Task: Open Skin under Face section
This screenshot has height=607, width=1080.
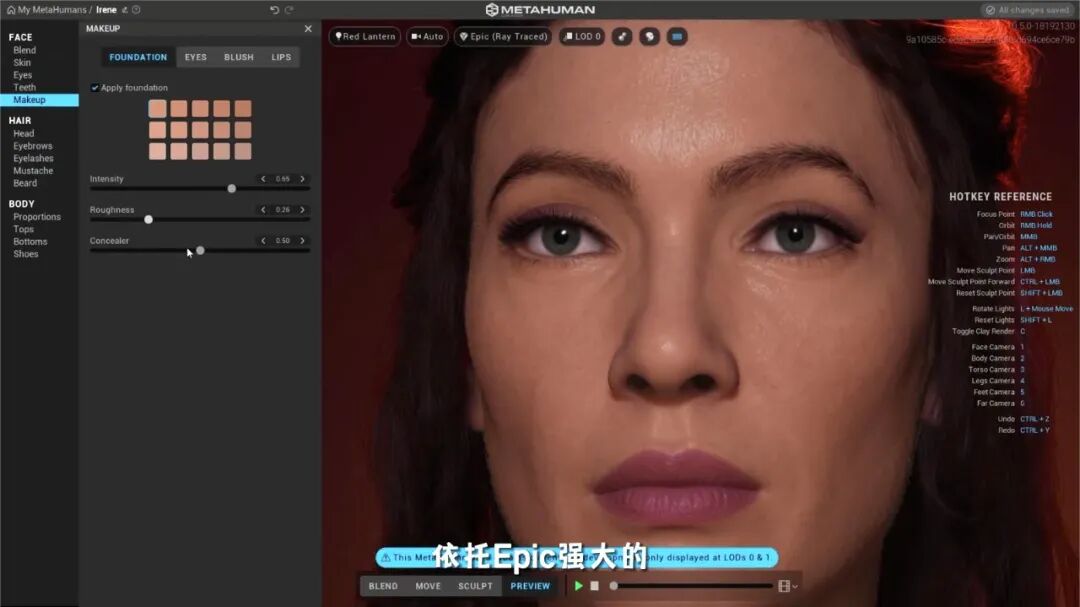Action: click(22, 63)
